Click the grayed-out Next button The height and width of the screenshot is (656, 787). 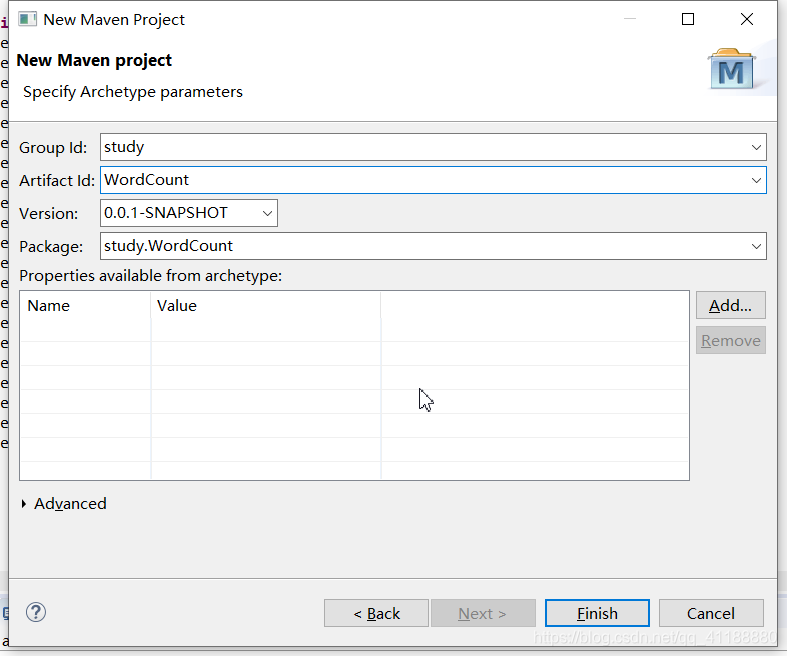[x=483, y=613]
